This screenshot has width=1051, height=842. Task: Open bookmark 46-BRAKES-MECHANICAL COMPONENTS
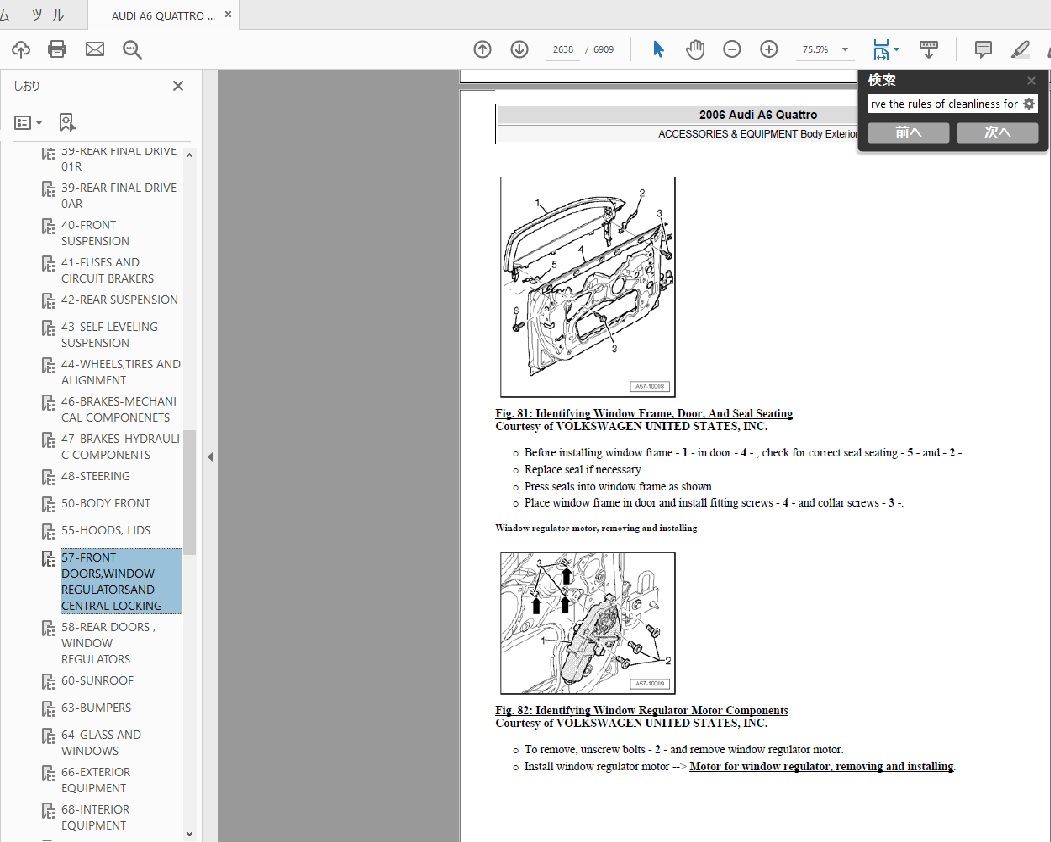coord(119,410)
